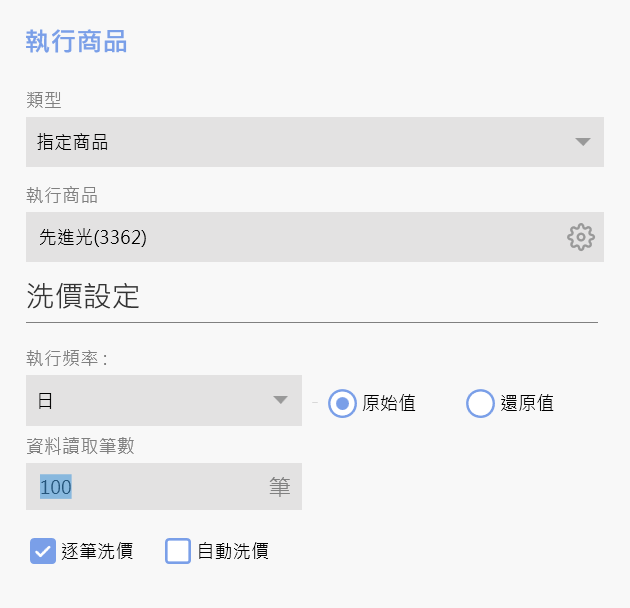
Task: Click the 還原值 label text
Action: click(527, 404)
